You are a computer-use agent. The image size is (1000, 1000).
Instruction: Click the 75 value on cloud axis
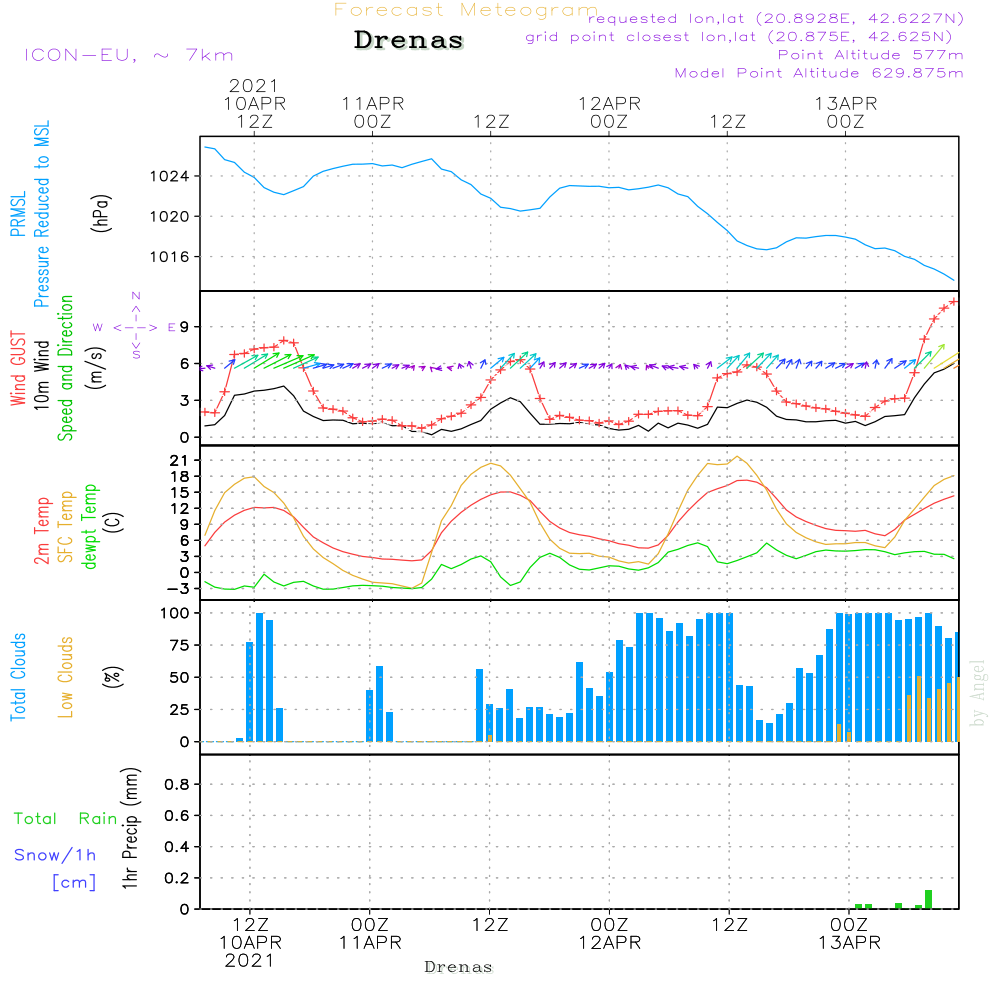(x=179, y=645)
